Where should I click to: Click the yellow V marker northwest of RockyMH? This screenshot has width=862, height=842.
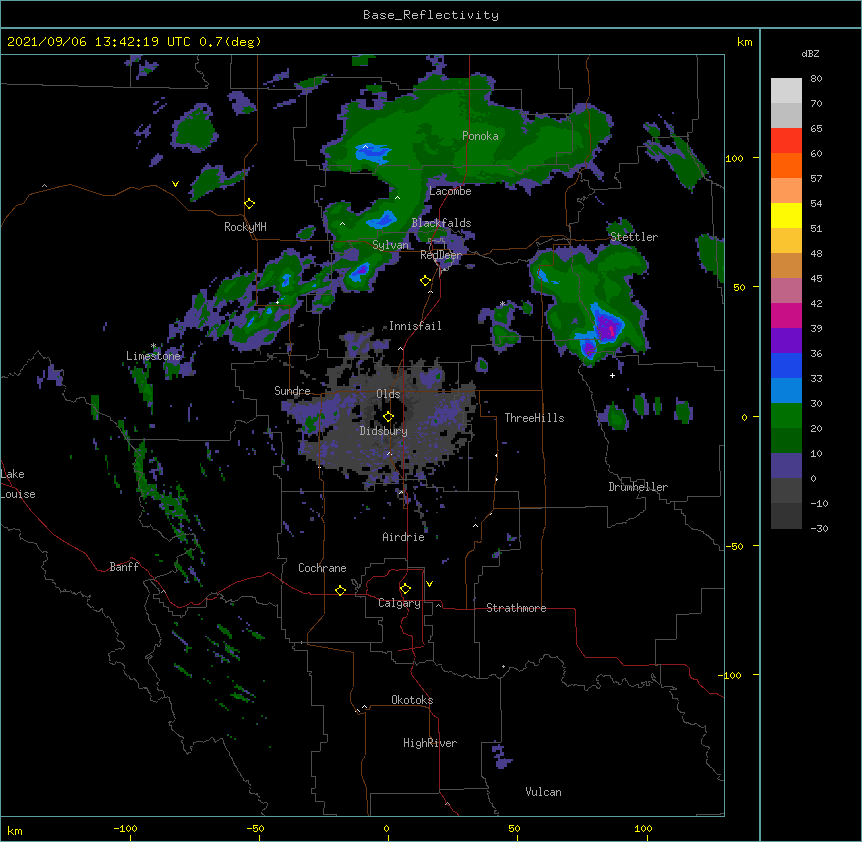coord(175,184)
